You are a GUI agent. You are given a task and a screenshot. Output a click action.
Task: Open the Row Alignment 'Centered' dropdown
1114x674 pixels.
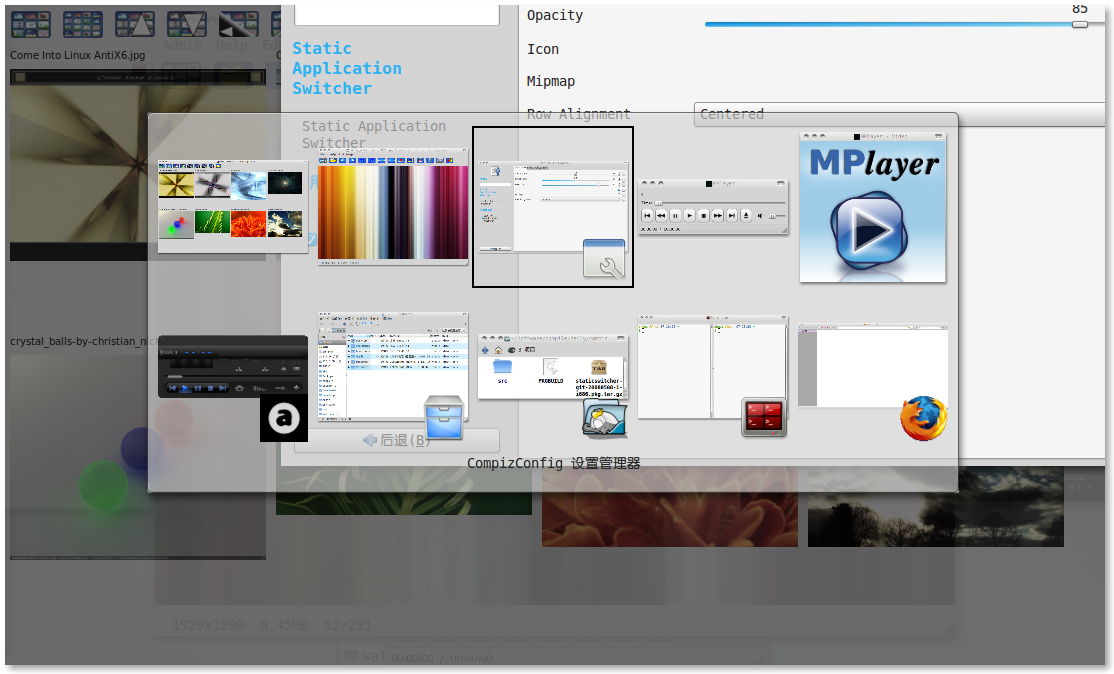[899, 114]
